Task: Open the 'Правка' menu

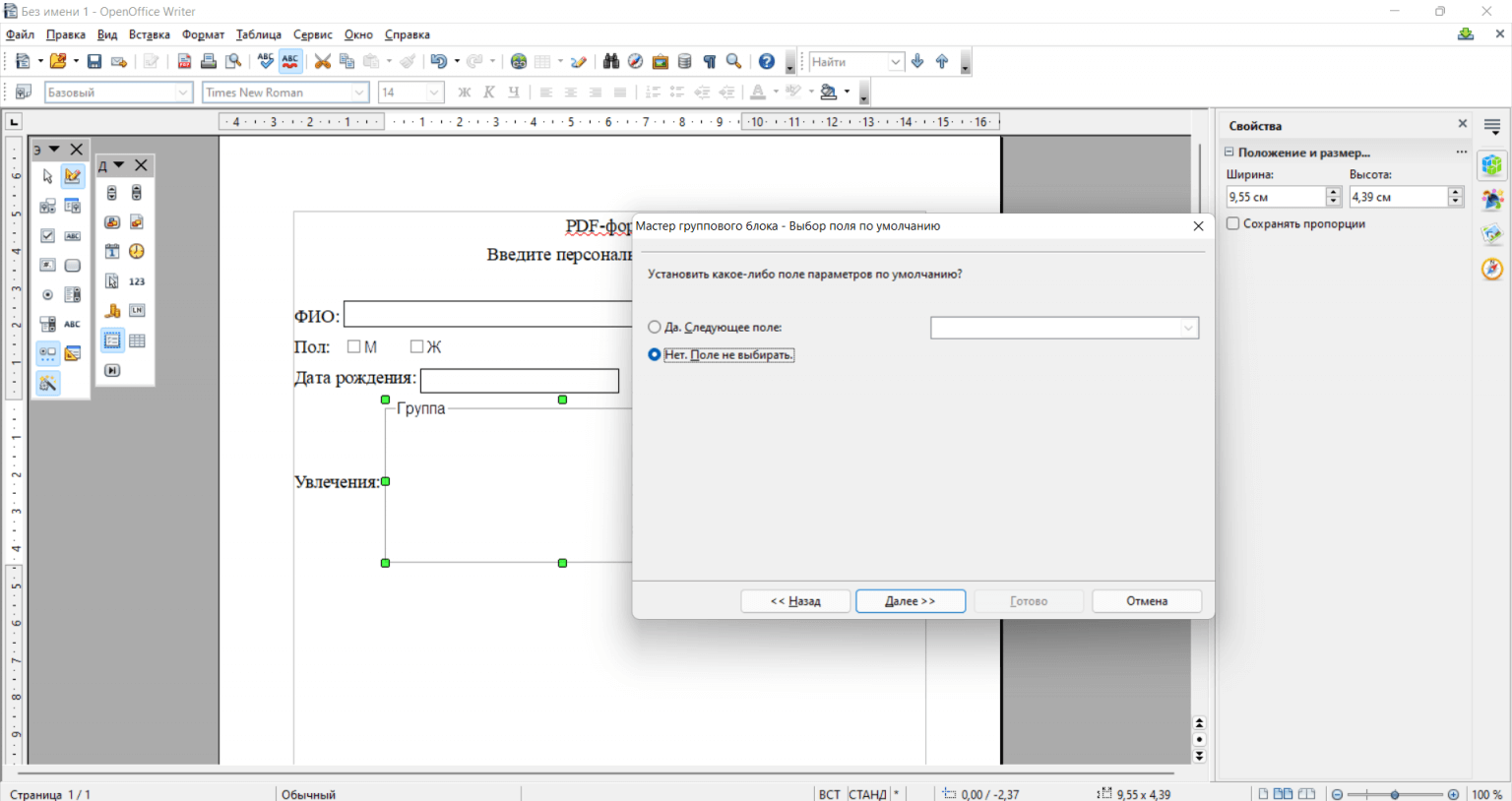Action: [66, 34]
